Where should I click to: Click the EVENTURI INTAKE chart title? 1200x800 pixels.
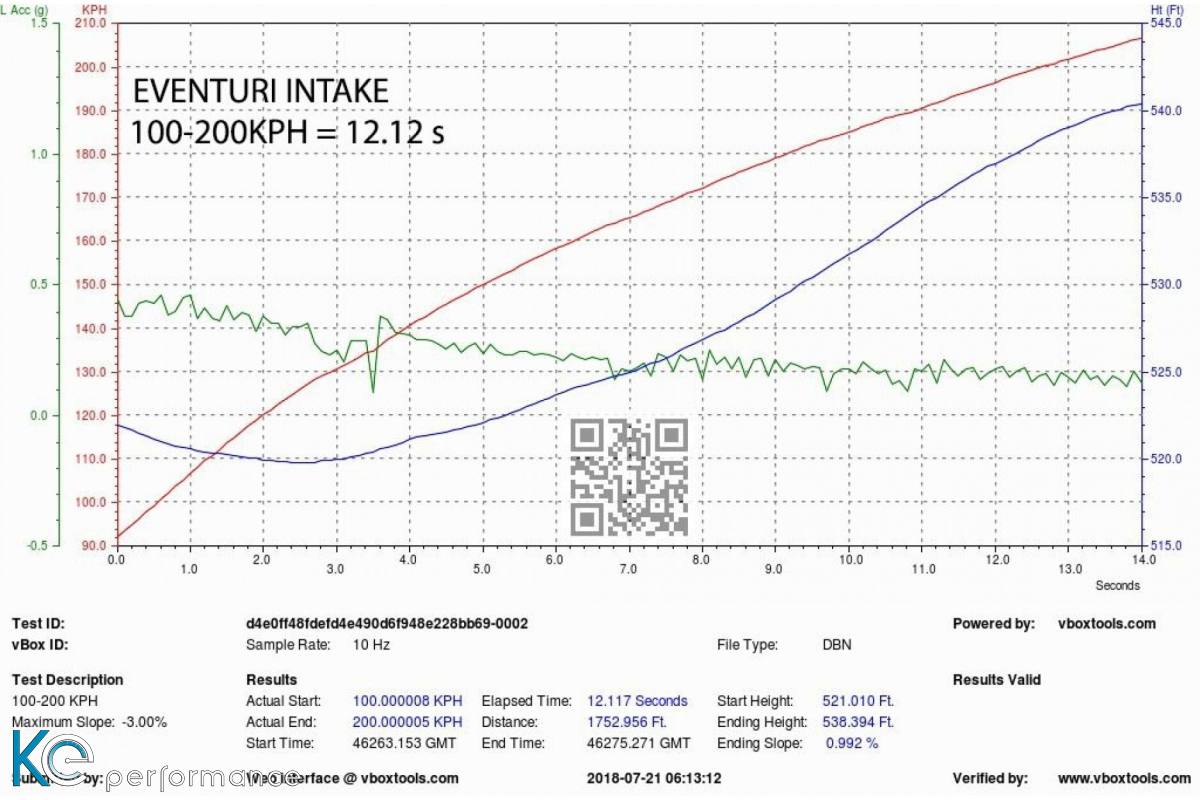point(260,92)
